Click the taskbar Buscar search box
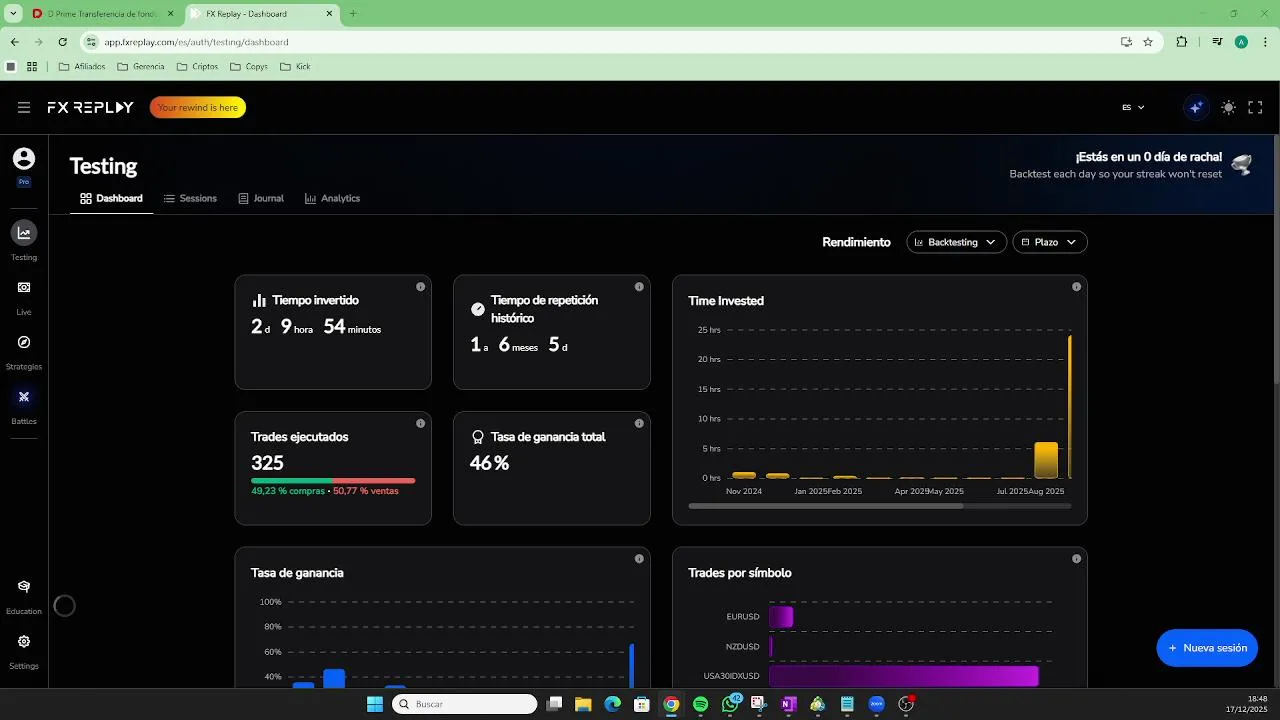 click(465, 704)
